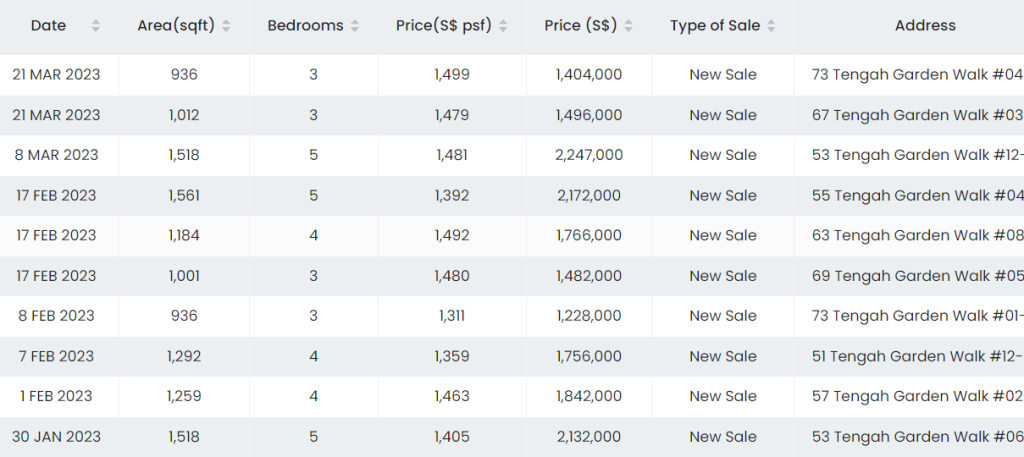Click area value 1,561 sqft
The image size is (1024, 457).
point(184,196)
